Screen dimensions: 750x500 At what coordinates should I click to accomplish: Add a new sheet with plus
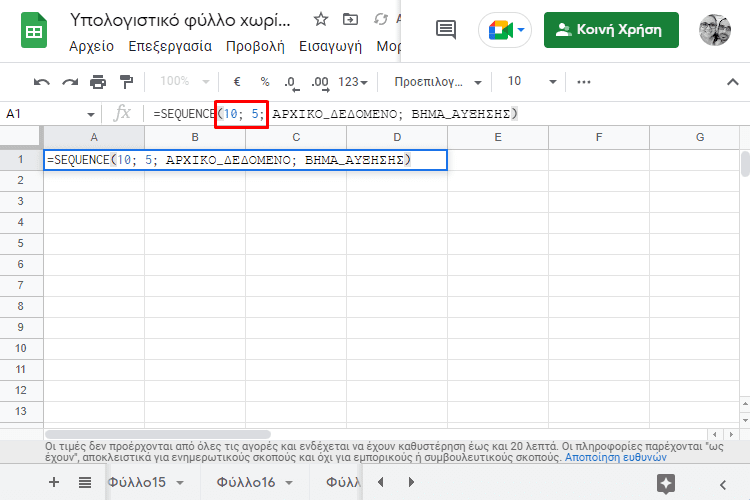pos(54,482)
